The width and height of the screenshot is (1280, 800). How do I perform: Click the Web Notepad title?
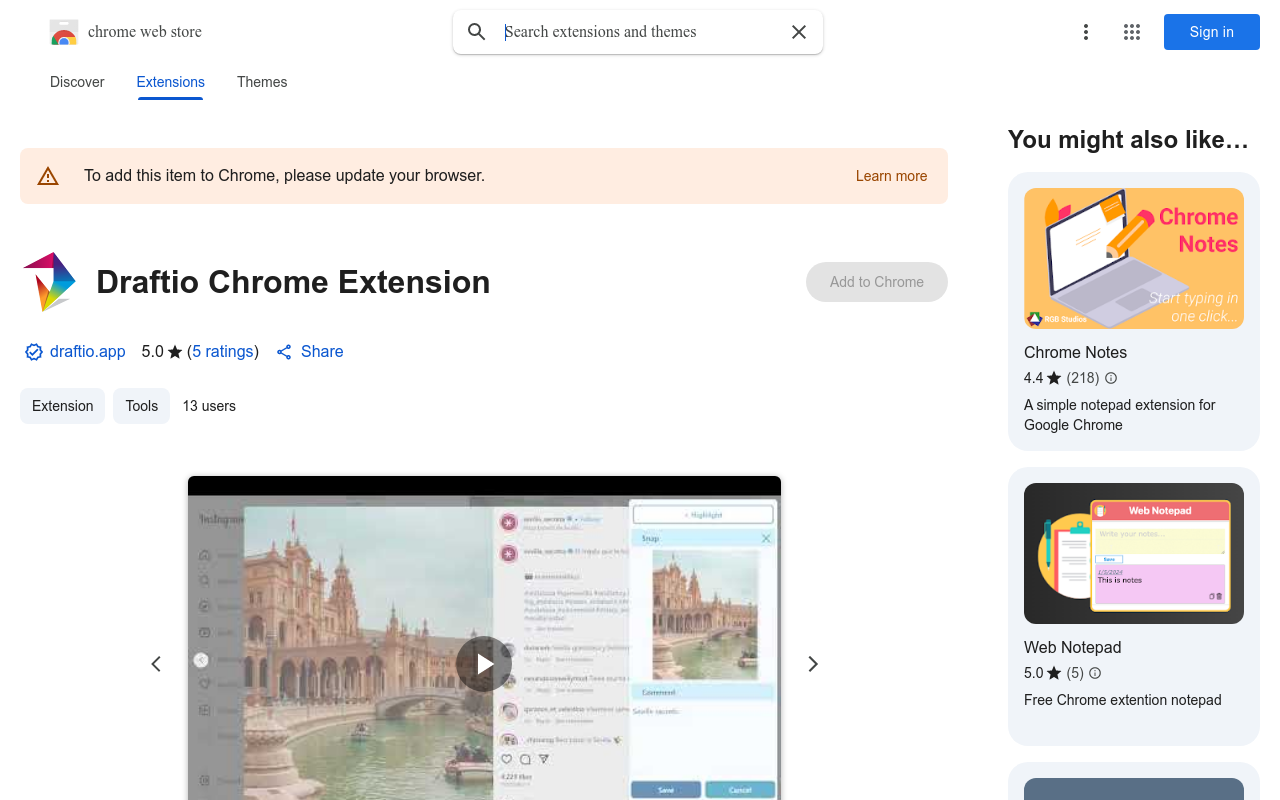[1072, 647]
